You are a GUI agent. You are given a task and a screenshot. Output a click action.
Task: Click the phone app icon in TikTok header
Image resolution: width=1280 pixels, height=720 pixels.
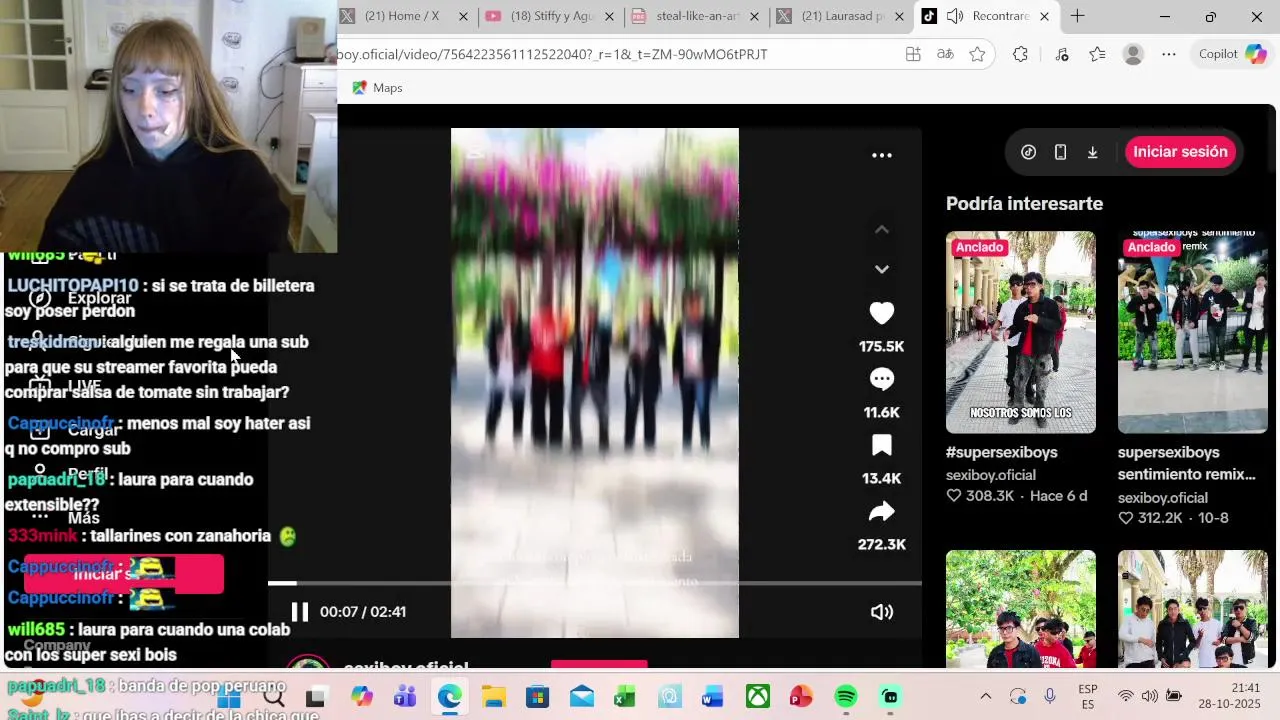(1060, 152)
